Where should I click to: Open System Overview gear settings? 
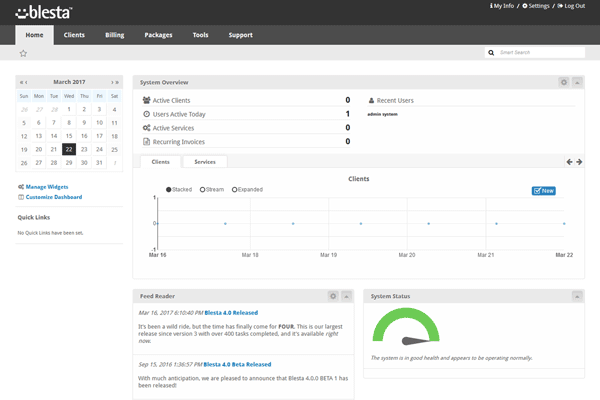564,81
